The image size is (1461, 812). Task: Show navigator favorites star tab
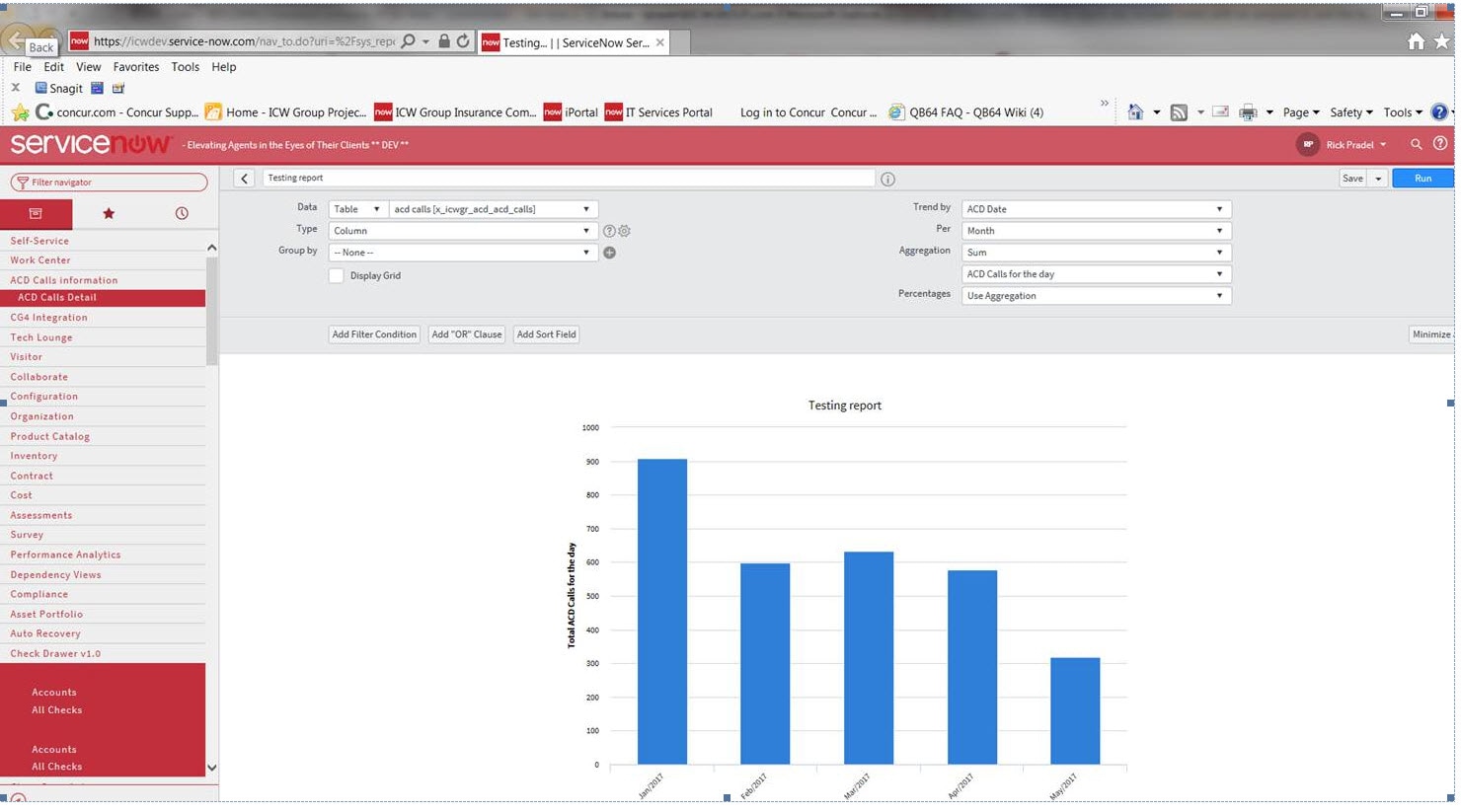(x=109, y=213)
